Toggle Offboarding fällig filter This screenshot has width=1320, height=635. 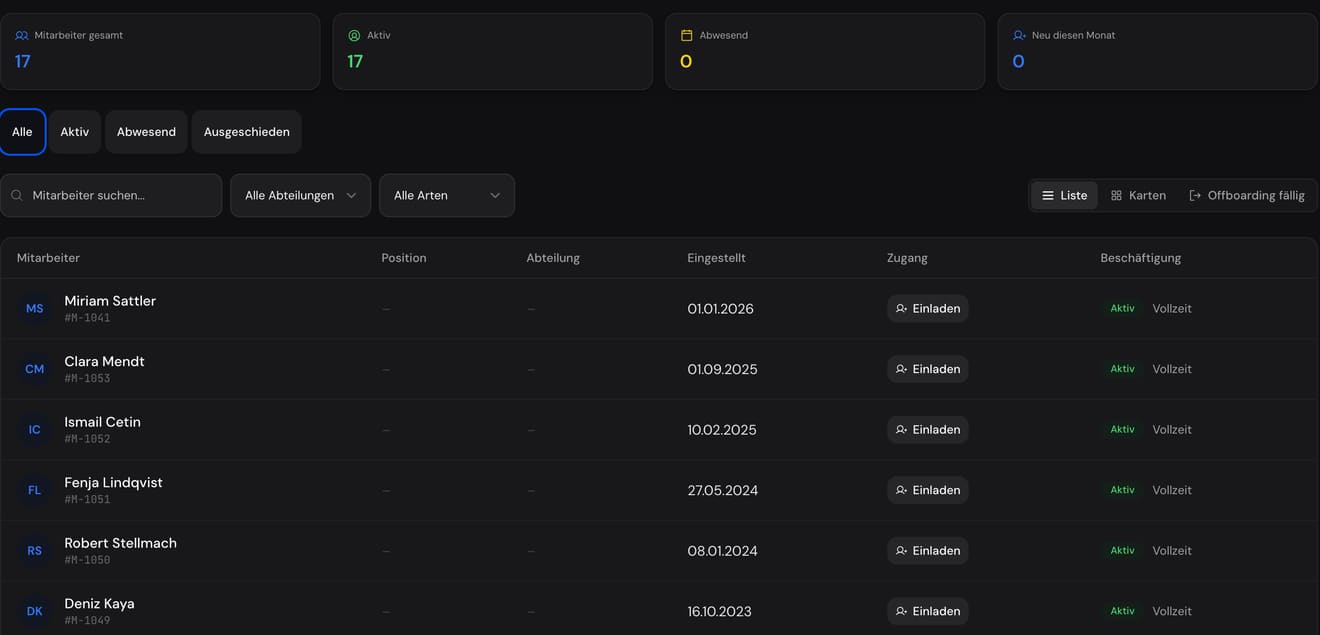coord(1247,195)
